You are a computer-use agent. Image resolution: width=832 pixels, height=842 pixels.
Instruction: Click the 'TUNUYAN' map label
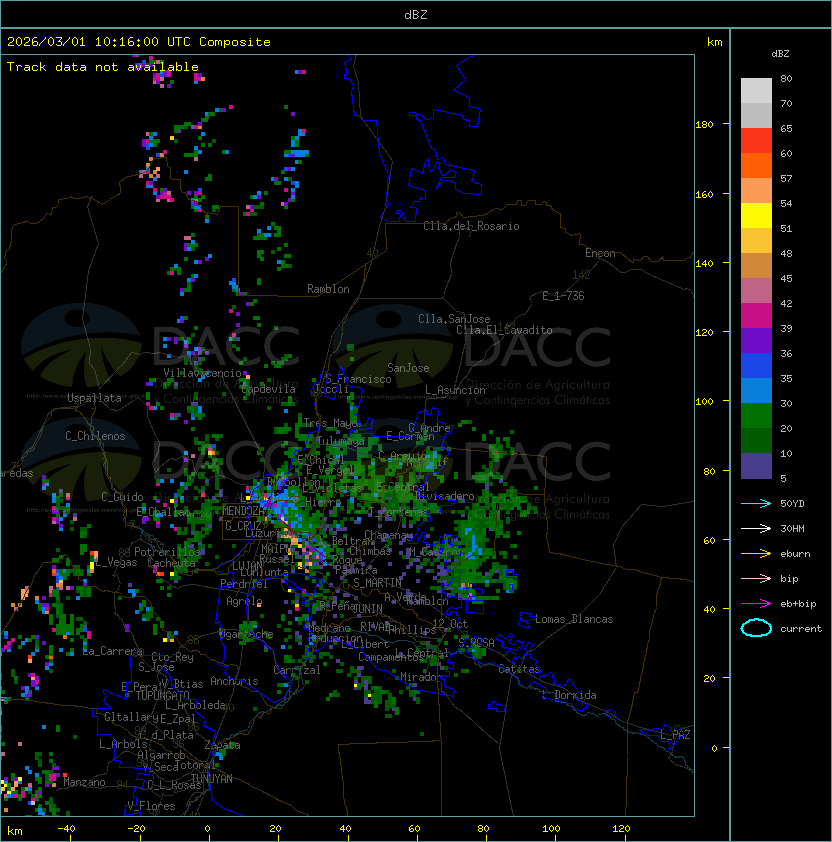pos(212,779)
